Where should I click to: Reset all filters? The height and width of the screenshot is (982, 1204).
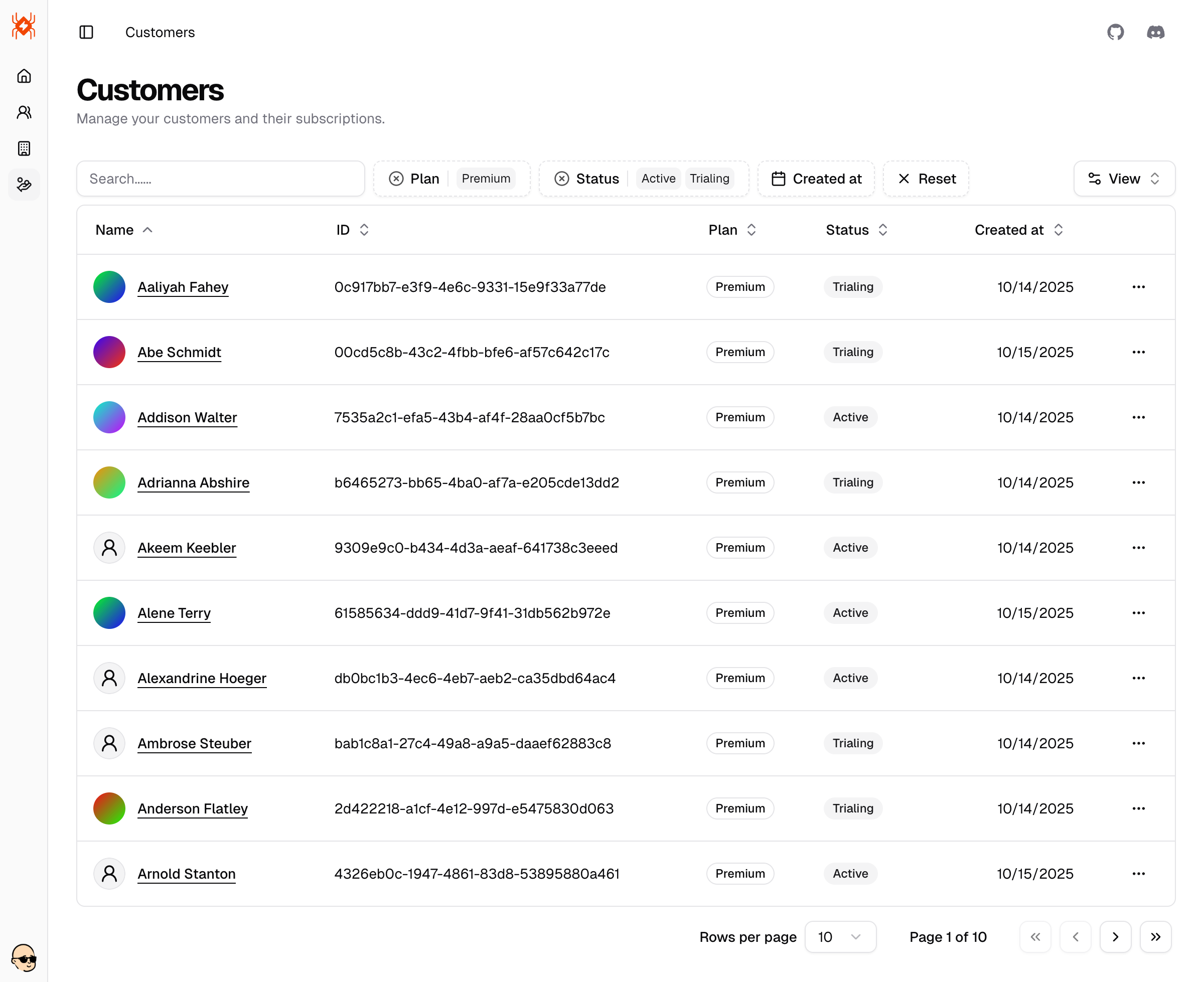[926, 179]
